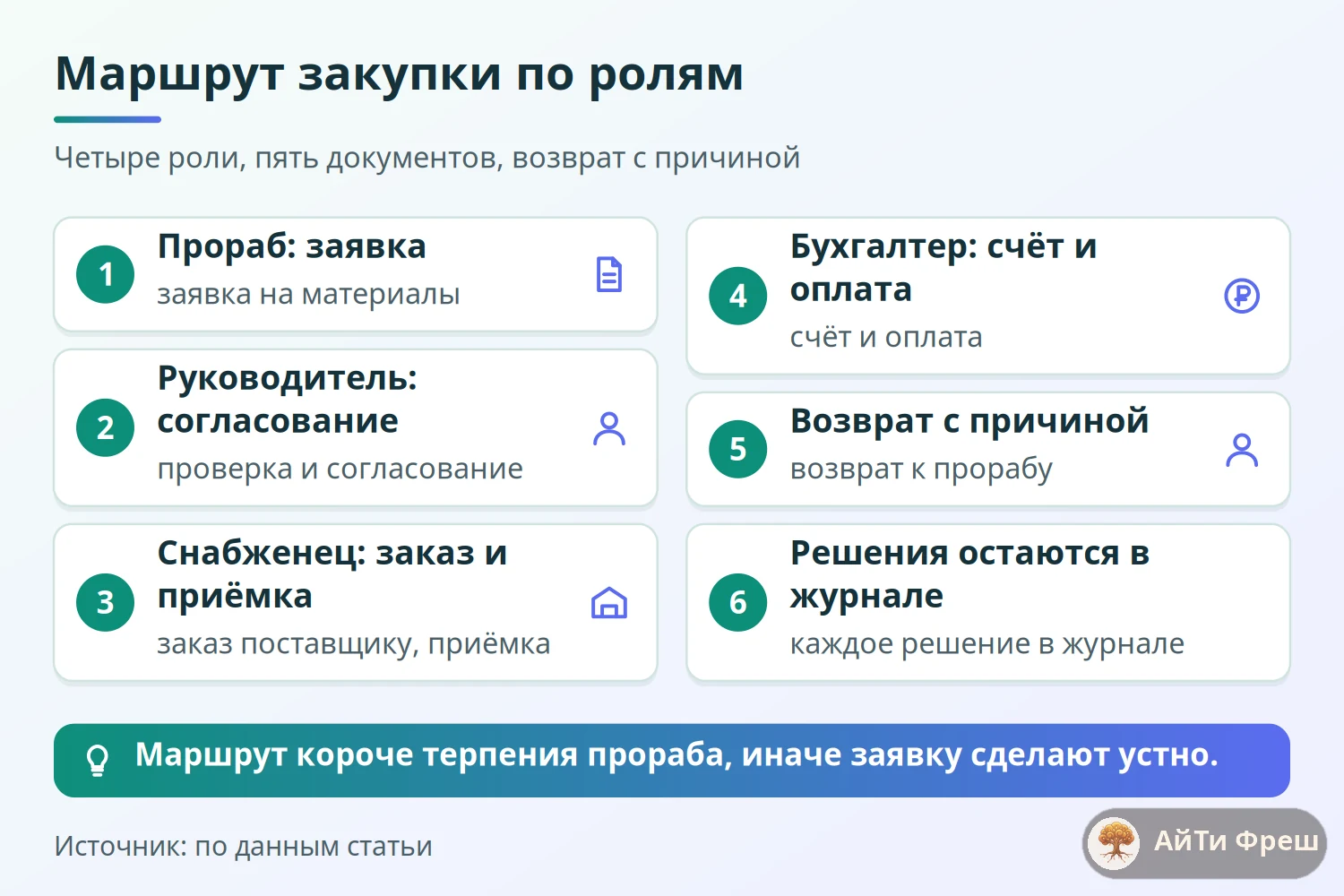Click the document icon in the Прораб card
Screen dimensions: 1344x896
click(x=609, y=274)
